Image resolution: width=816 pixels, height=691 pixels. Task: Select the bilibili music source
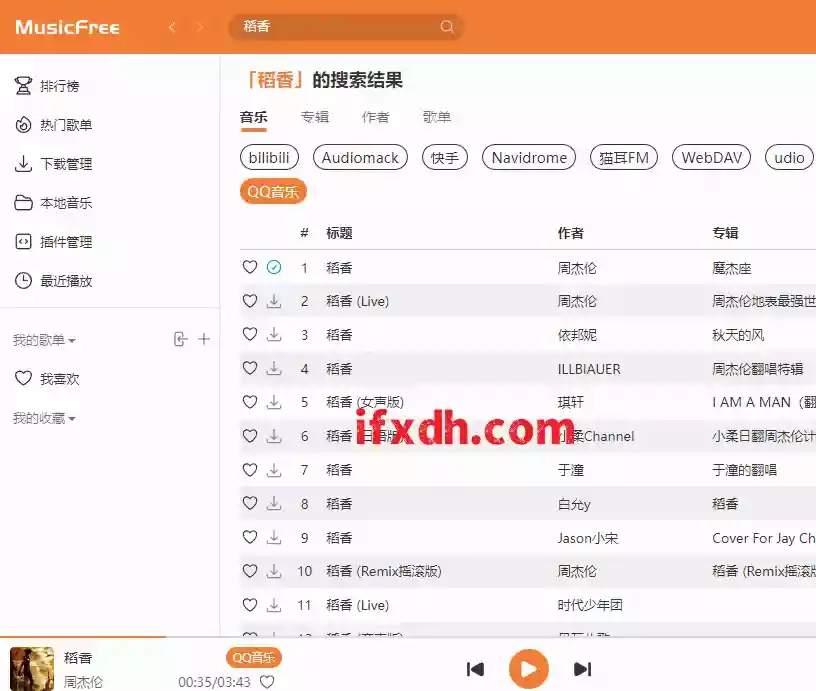tap(269, 157)
